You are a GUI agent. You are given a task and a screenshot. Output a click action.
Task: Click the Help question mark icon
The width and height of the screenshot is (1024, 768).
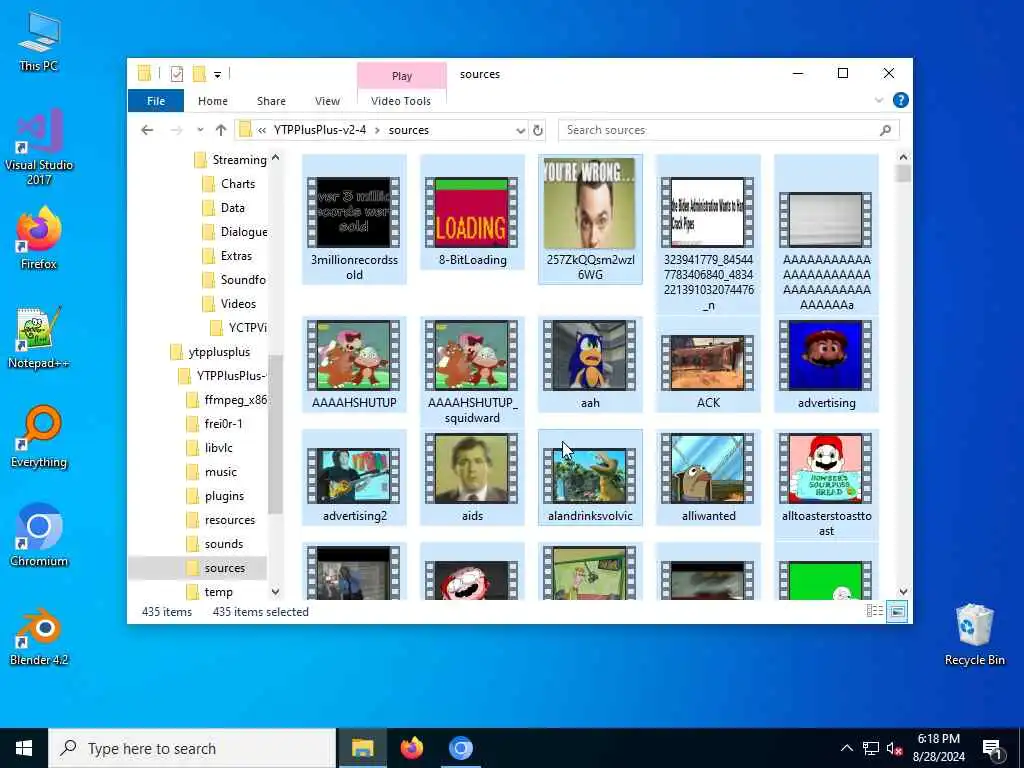coord(901,101)
